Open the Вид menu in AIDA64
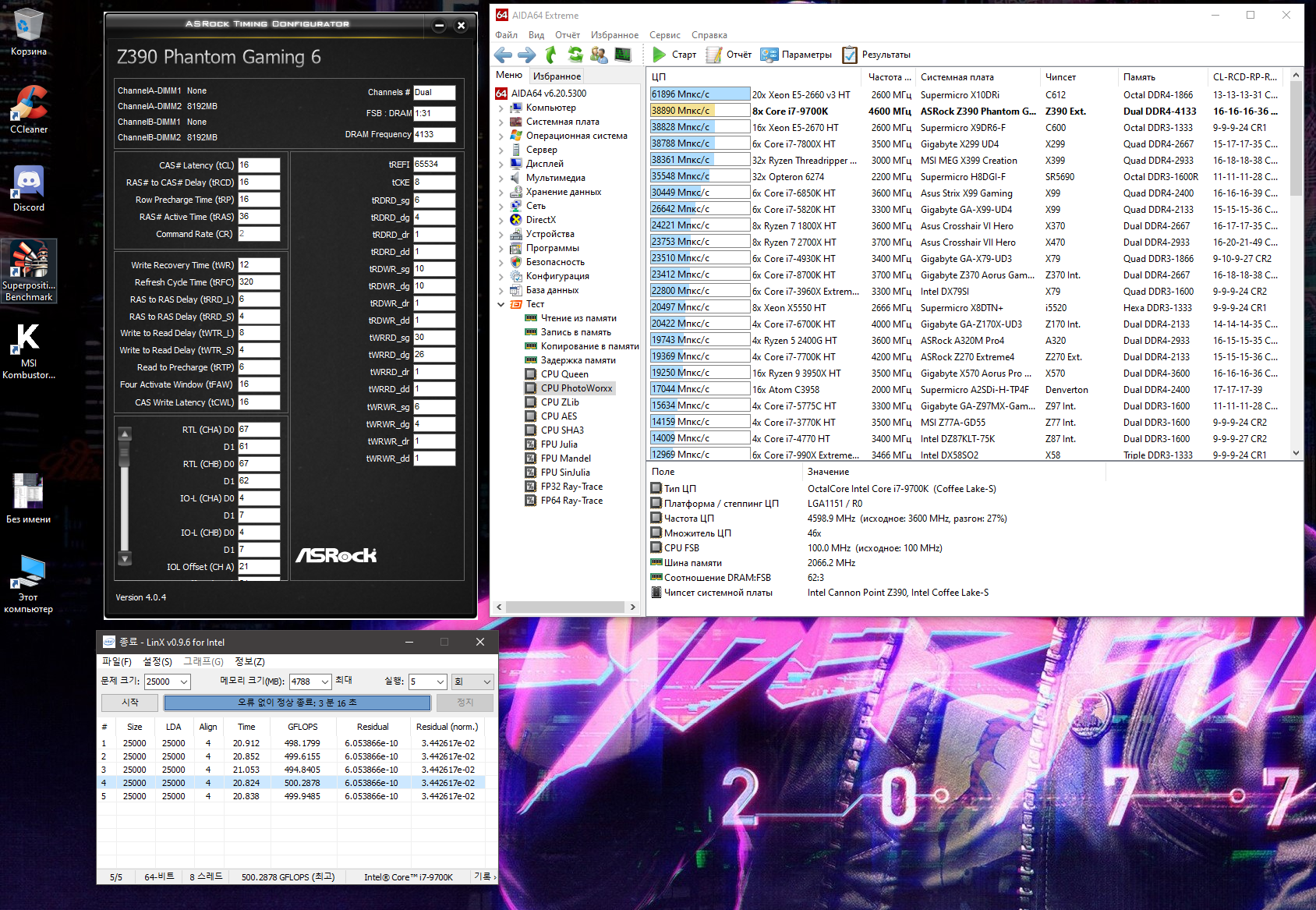This screenshot has height=910, width=1316. tap(536, 35)
